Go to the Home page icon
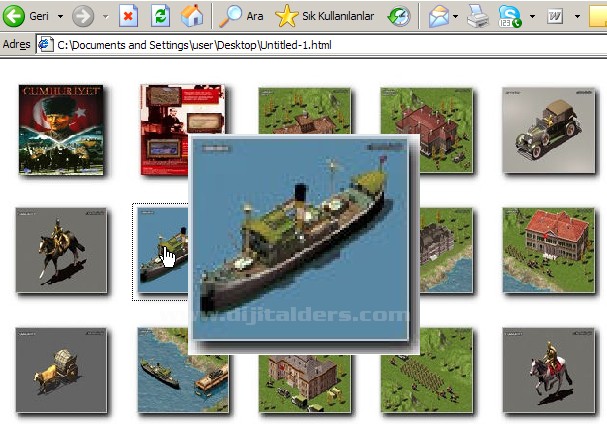Image resolution: width=607 pixels, height=428 pixels. click(x=192, y=16)
